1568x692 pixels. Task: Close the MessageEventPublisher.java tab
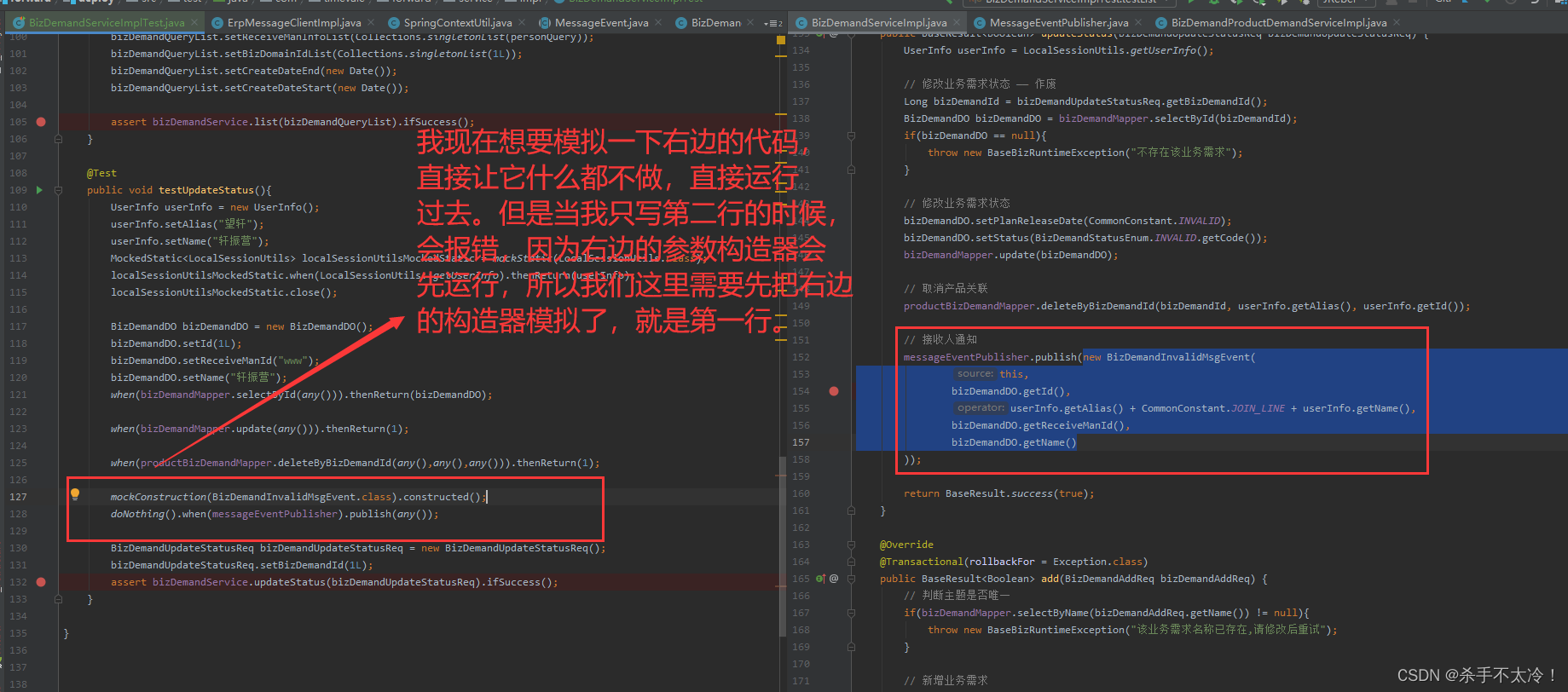click(x=1138, y=23)
